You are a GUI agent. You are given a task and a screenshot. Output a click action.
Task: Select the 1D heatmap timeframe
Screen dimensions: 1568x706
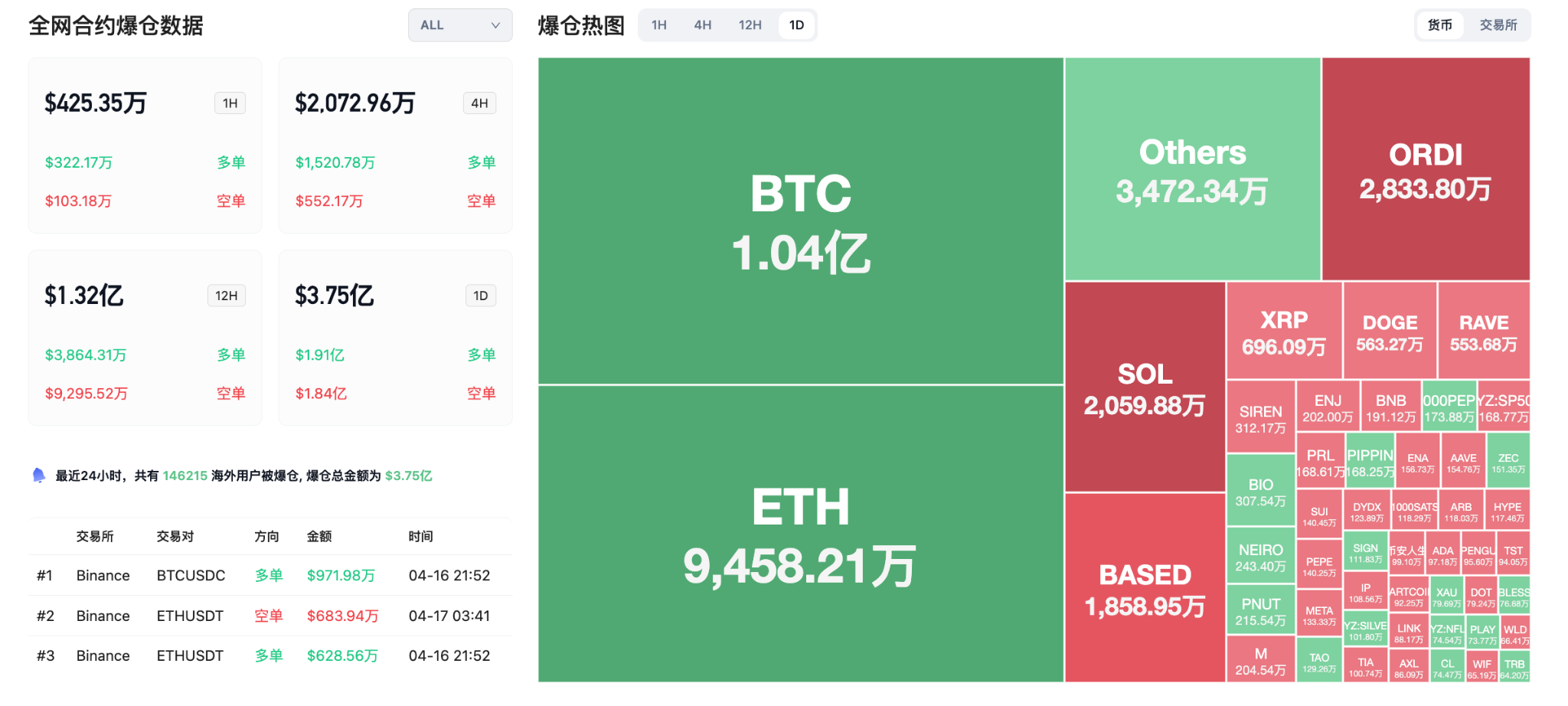click(x=796, y=25)
